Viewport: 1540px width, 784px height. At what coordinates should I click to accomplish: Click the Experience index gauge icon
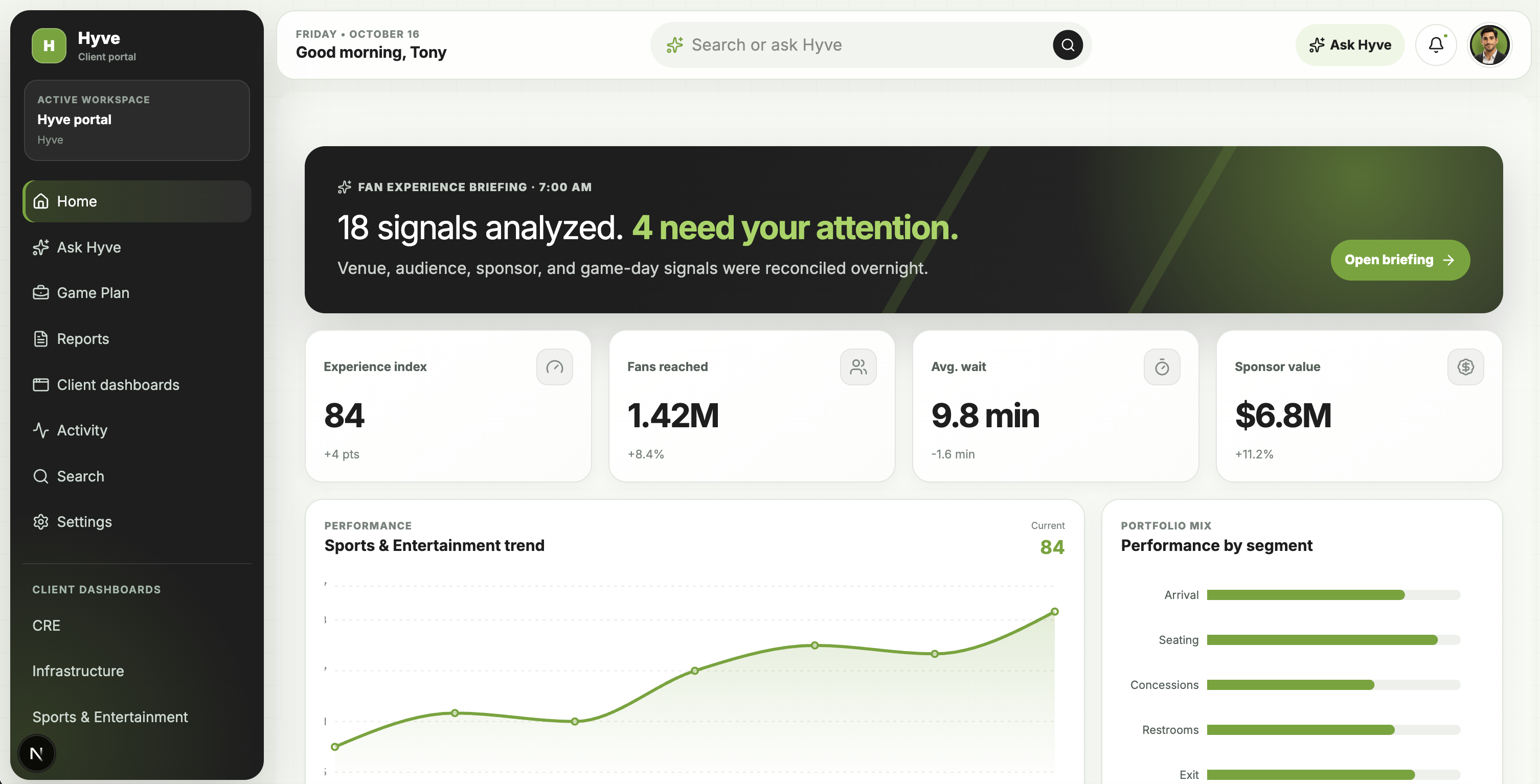point(554,367)
